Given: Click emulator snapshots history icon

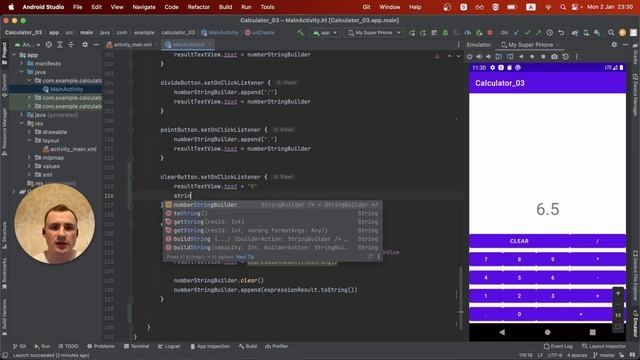Looking at the screenshot, I should click(565, 56).
